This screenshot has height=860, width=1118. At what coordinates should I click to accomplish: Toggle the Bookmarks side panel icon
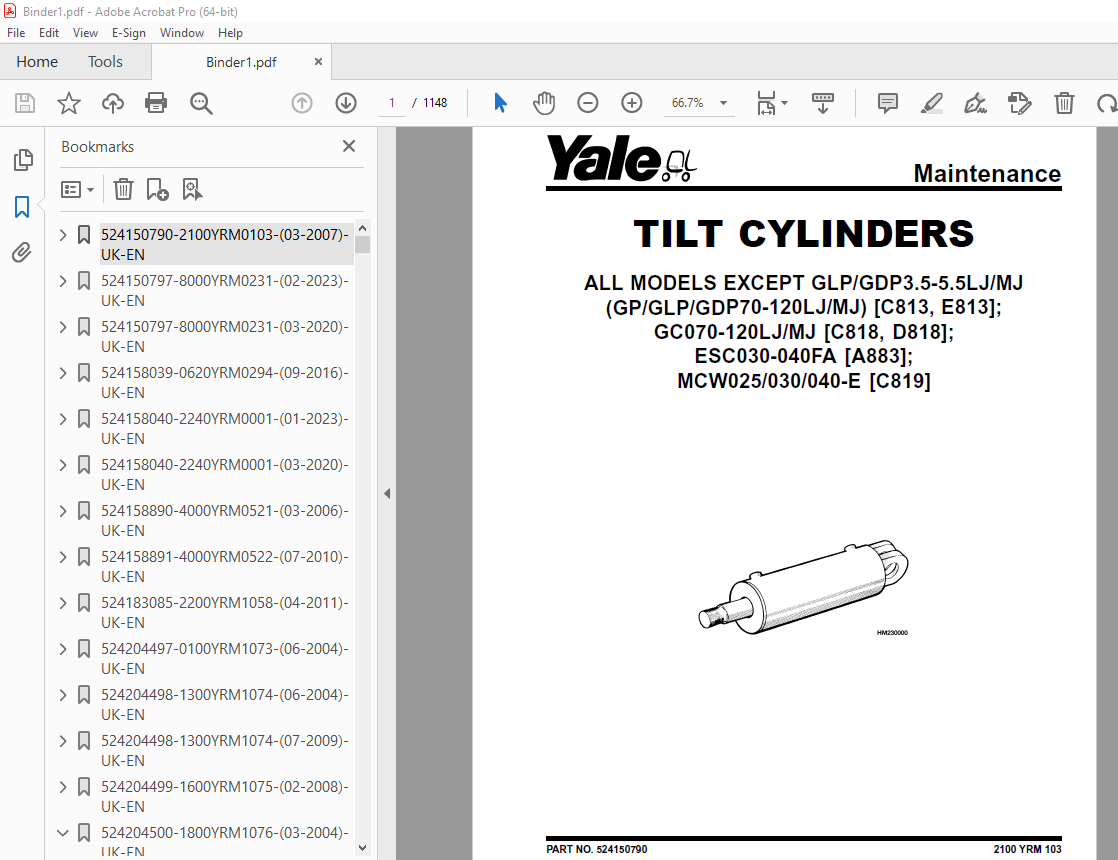point(22,207)
